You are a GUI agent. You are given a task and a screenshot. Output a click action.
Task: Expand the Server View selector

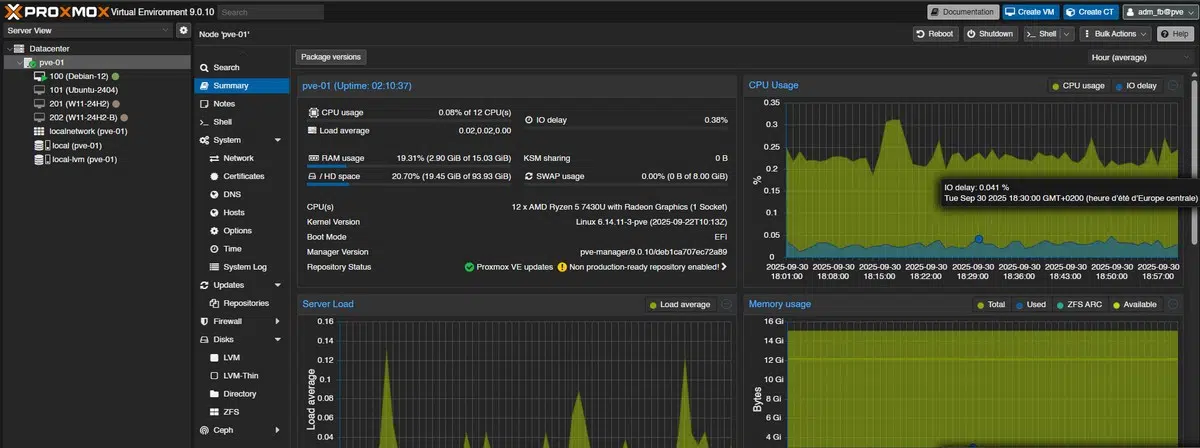(x=86, y=31)
